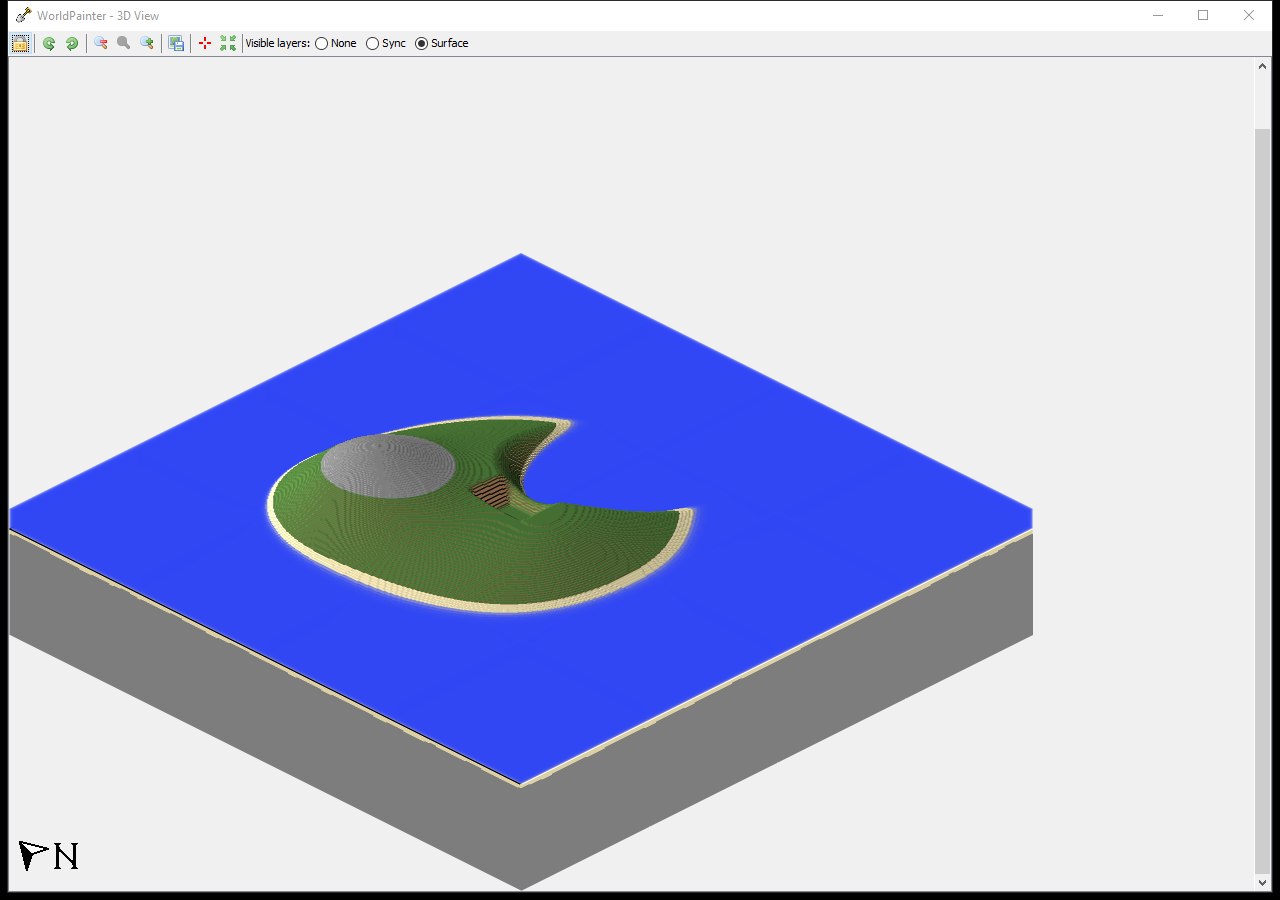Click the vertical scrollbar thumb
The width and height of the screenshot is (1280, 900).
tap(1262, 501)
